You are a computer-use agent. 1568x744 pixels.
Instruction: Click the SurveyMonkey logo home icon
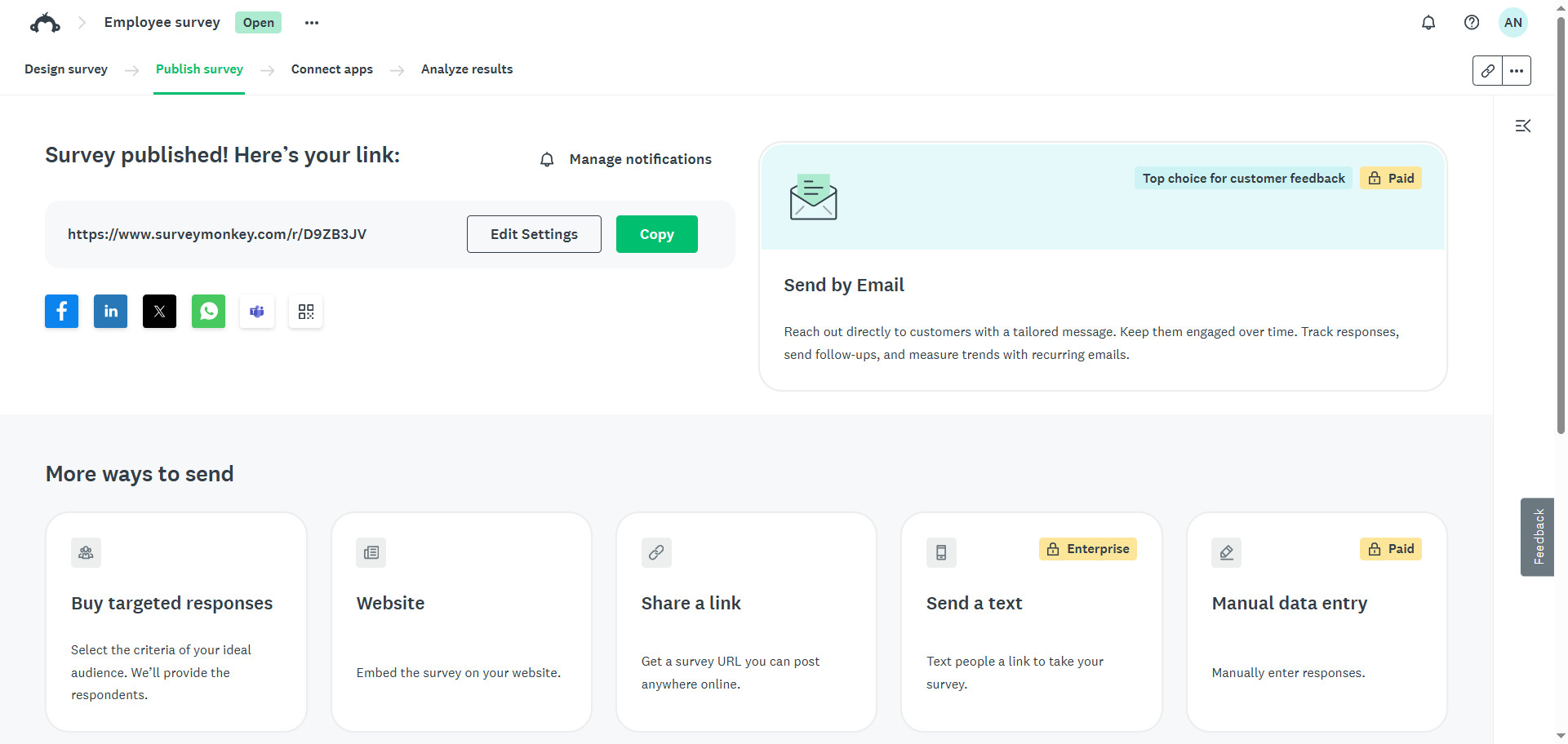pos(45,23)
